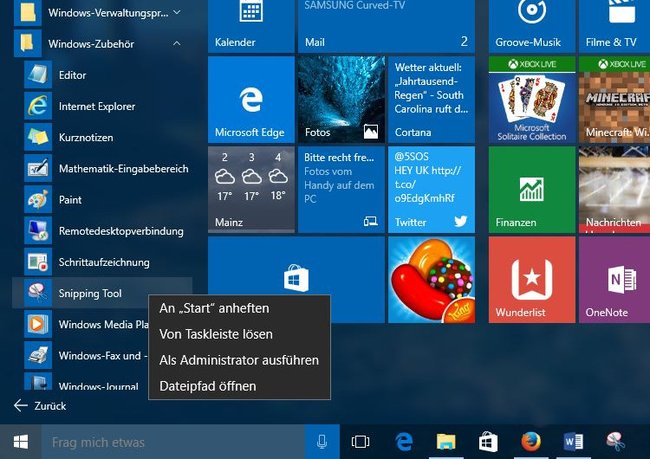Viewport: 650px width, 459px height.
Task: Open Word from the taskbar
Action: pyautogui.click(x=573, y=442)
